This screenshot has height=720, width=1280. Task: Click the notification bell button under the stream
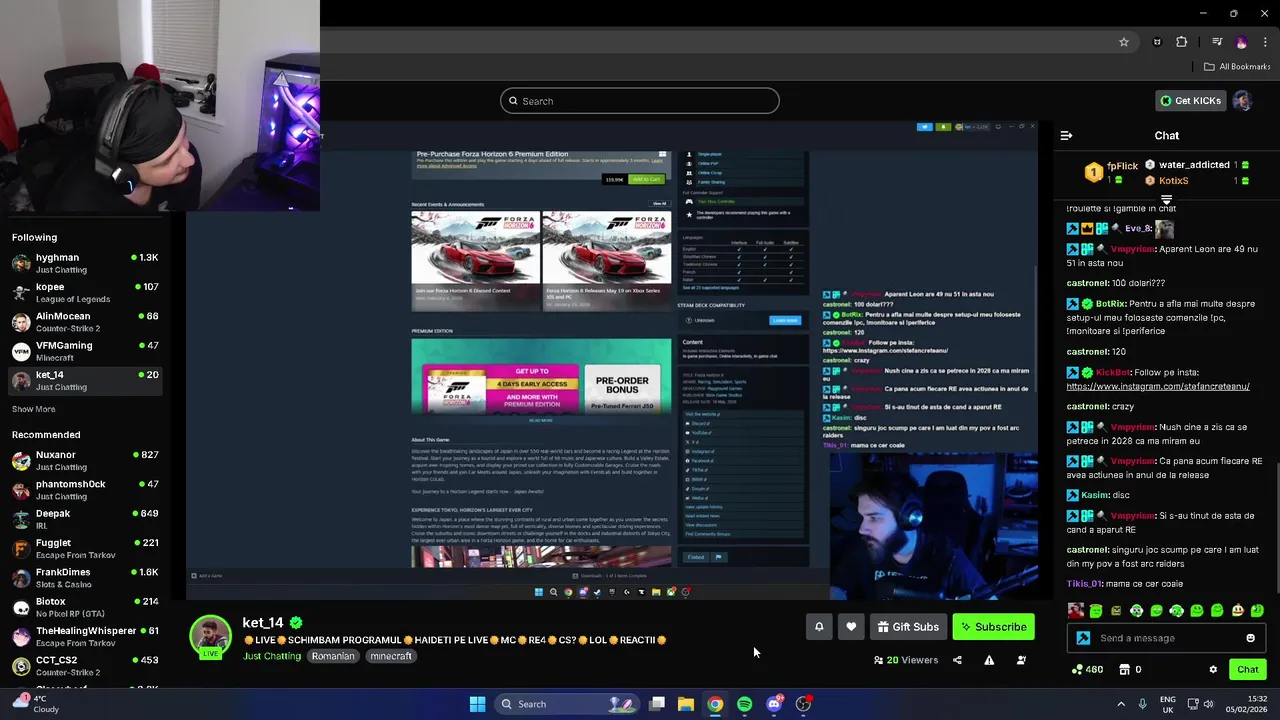click(x=819, y=627)
